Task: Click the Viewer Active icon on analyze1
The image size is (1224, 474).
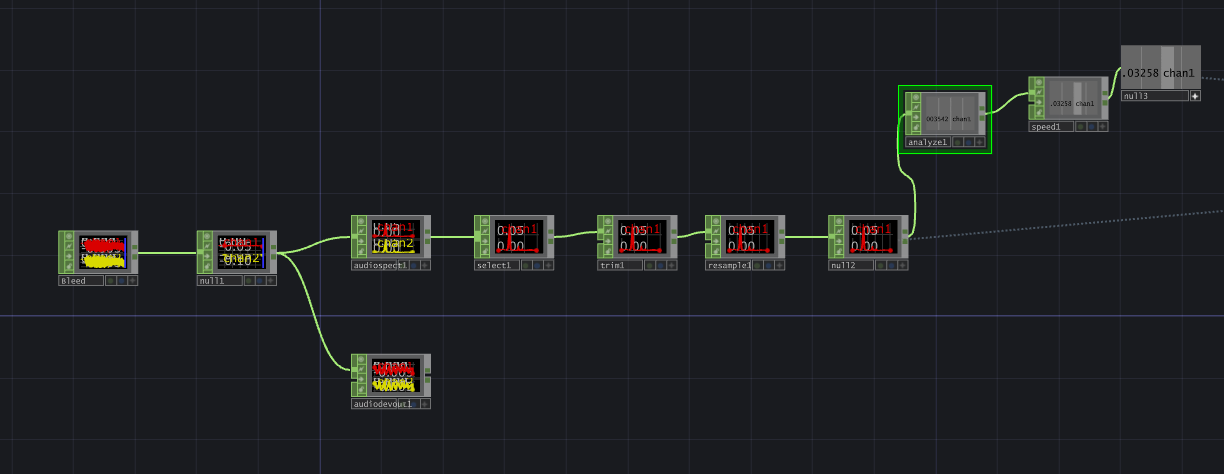Action: coord(981,142)
